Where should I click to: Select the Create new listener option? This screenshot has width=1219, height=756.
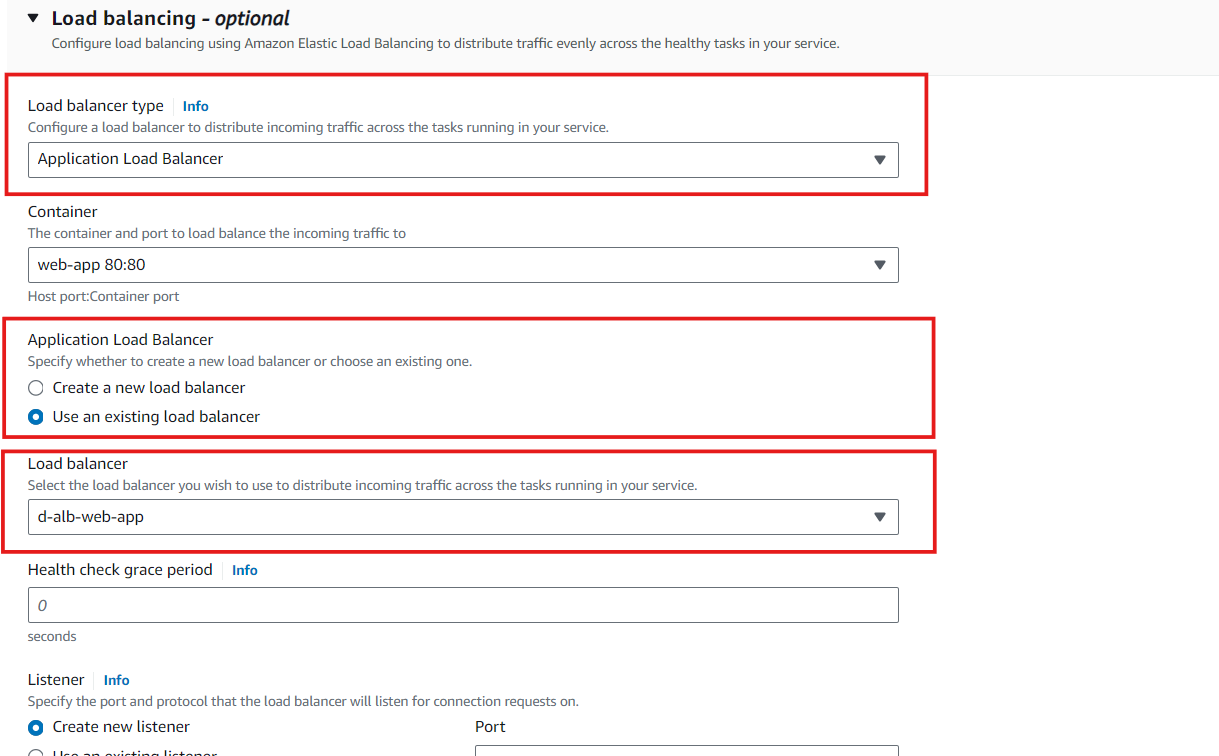tap(35, 727)
